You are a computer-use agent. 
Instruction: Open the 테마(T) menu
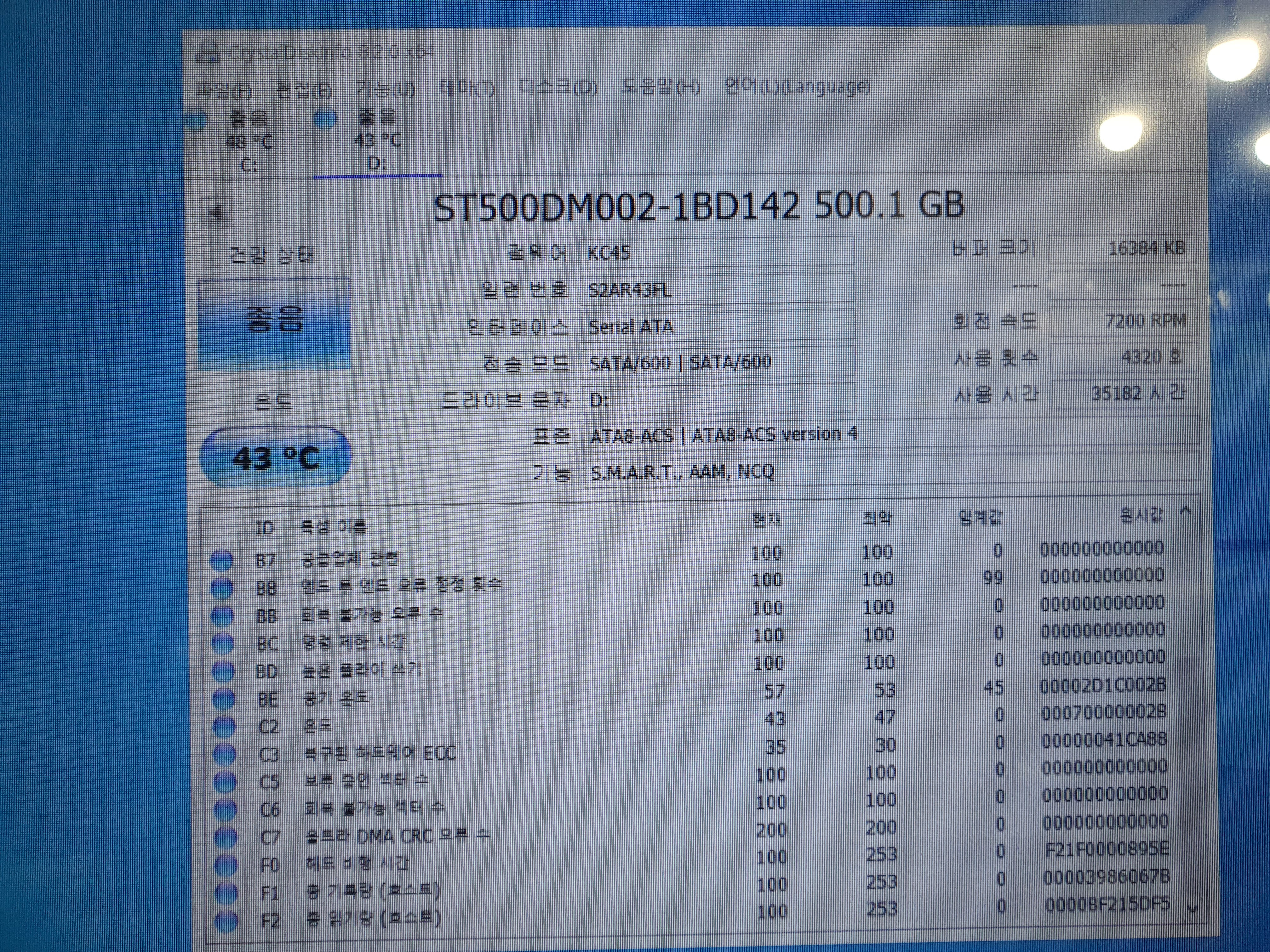[466, 88]
